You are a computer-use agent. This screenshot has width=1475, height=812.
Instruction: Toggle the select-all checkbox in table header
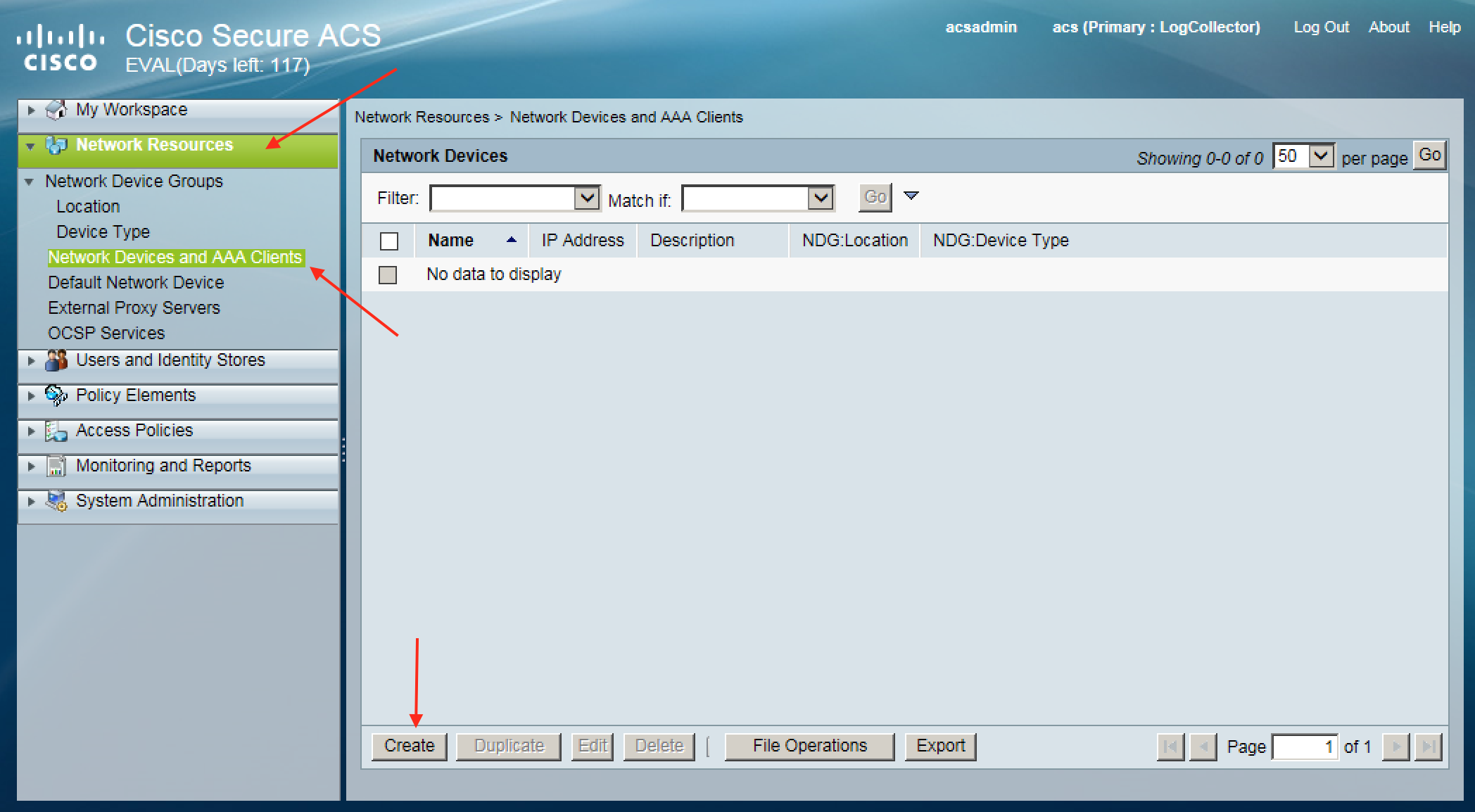(389, 241)
